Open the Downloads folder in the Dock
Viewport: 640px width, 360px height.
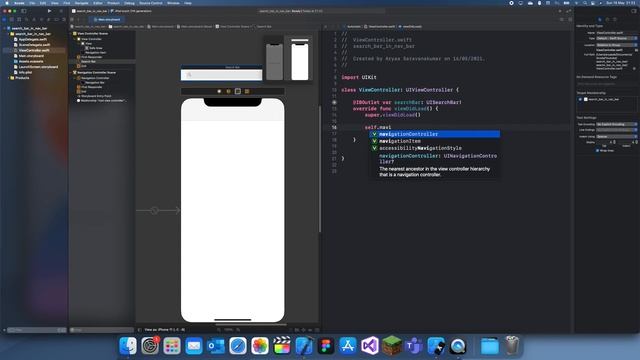[489, 346]
